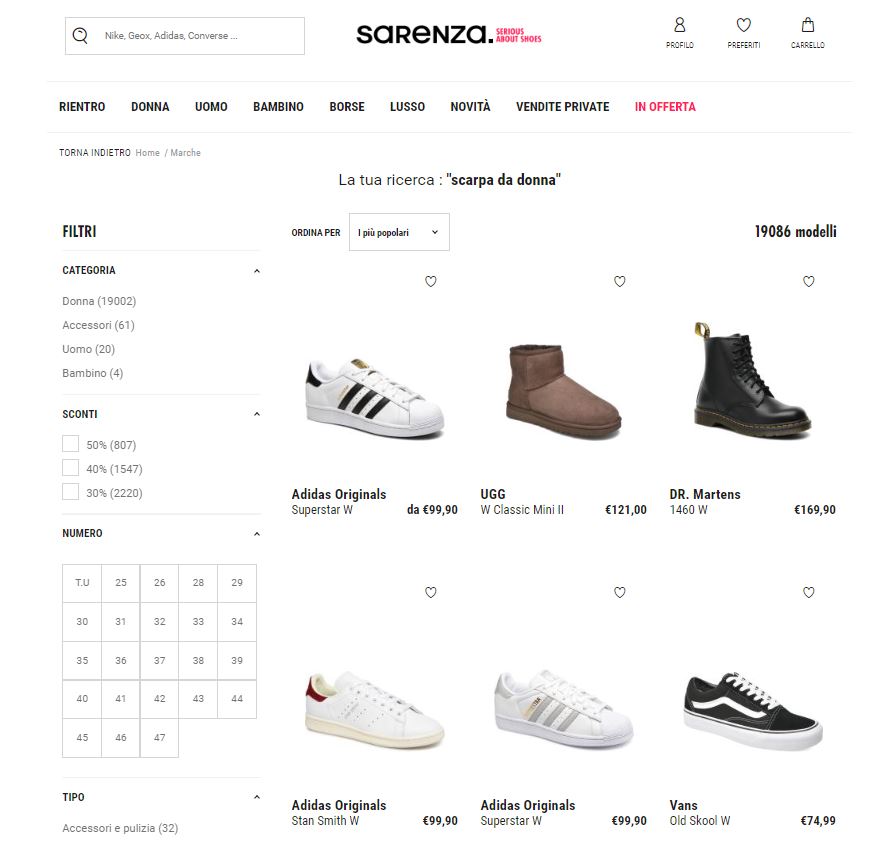Image resolution: width=893 pixels, height=844 pixels.
Task: Favorite the UGG W Classic Mini II boot
Action: [x=620, y=281]
